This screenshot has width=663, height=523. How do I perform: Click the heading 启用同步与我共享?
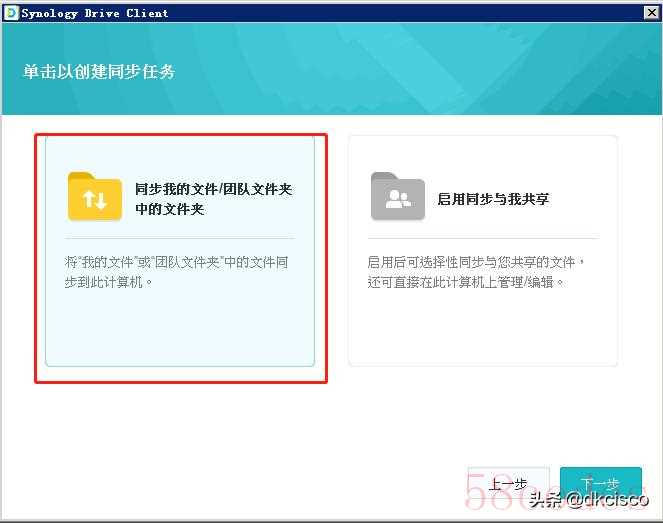[x=493, y=199]
